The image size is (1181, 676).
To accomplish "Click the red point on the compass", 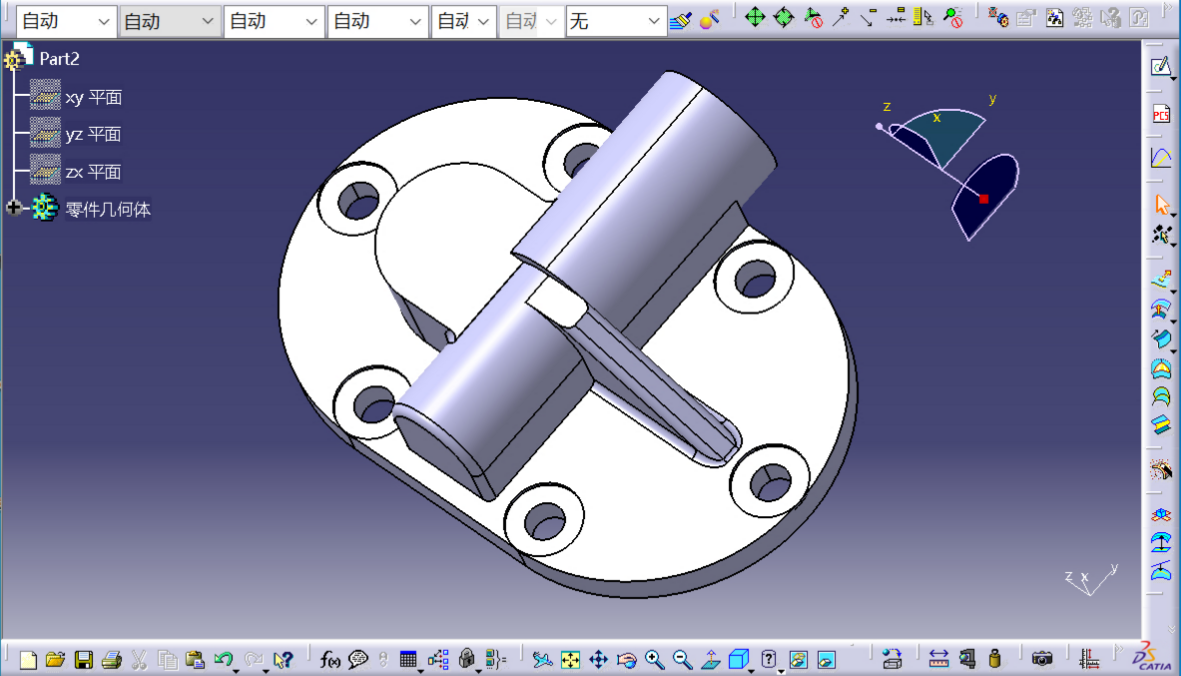I will [x=984, y=199].
